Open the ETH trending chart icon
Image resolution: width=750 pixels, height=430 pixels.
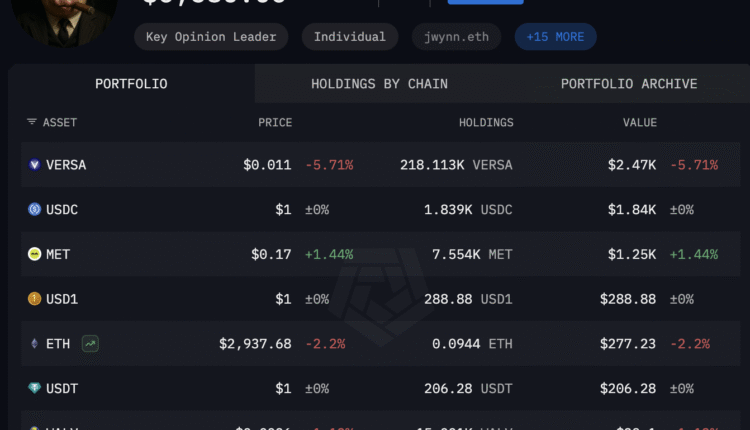pos(90,343)
